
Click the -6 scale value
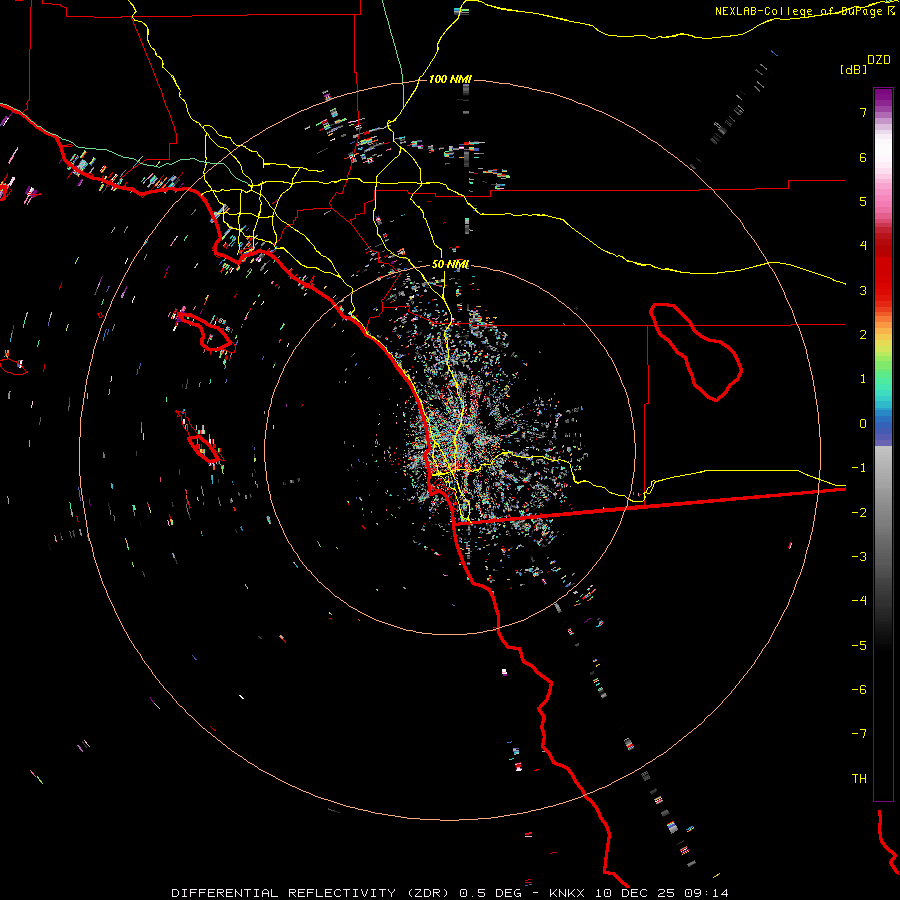click(859, 690)
